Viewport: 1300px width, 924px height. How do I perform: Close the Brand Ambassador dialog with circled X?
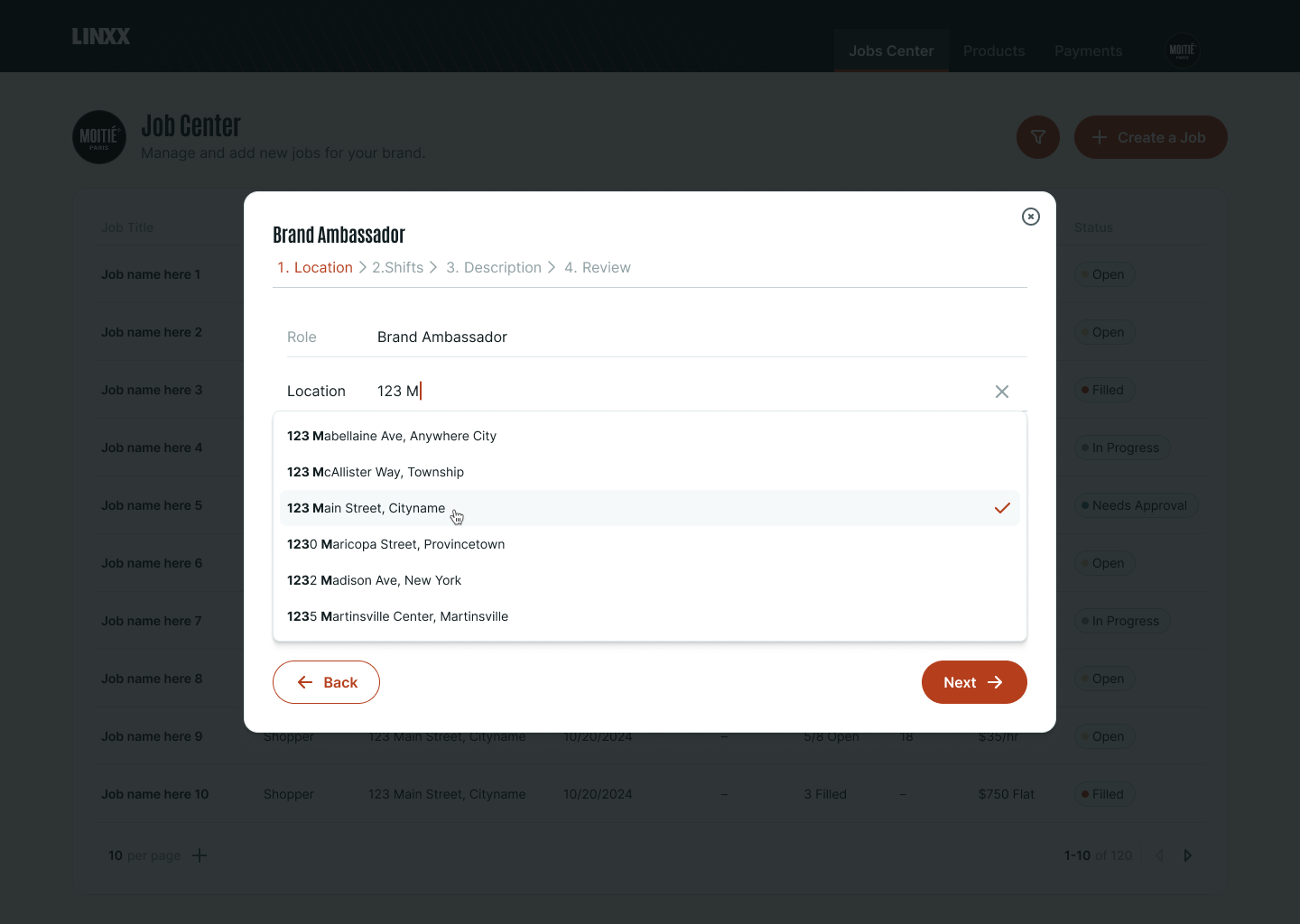(1030, 217)
